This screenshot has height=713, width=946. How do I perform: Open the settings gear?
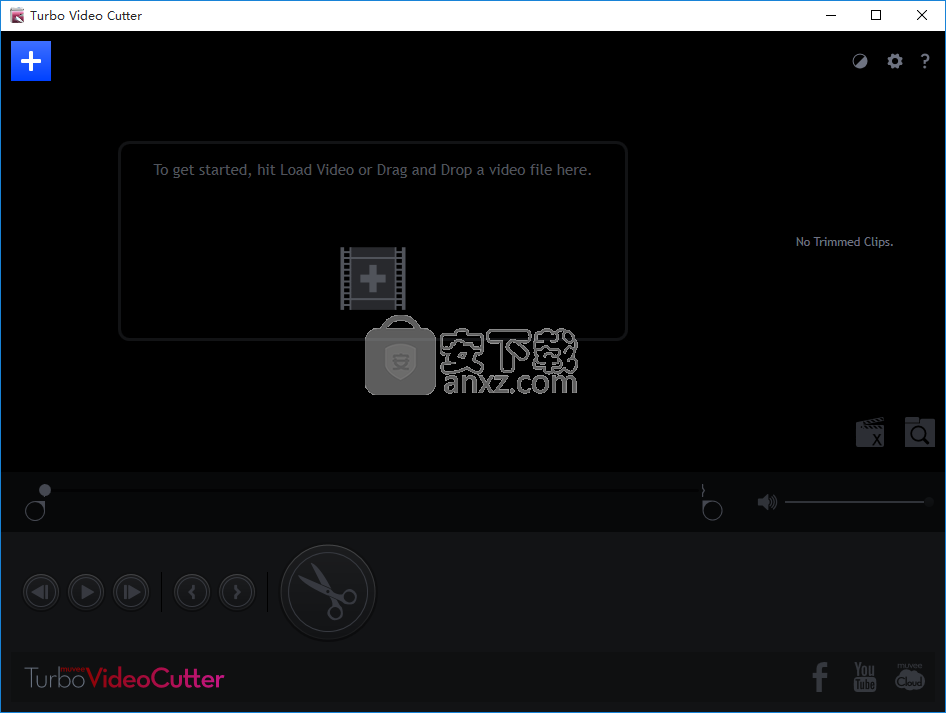tap(895, 61)
